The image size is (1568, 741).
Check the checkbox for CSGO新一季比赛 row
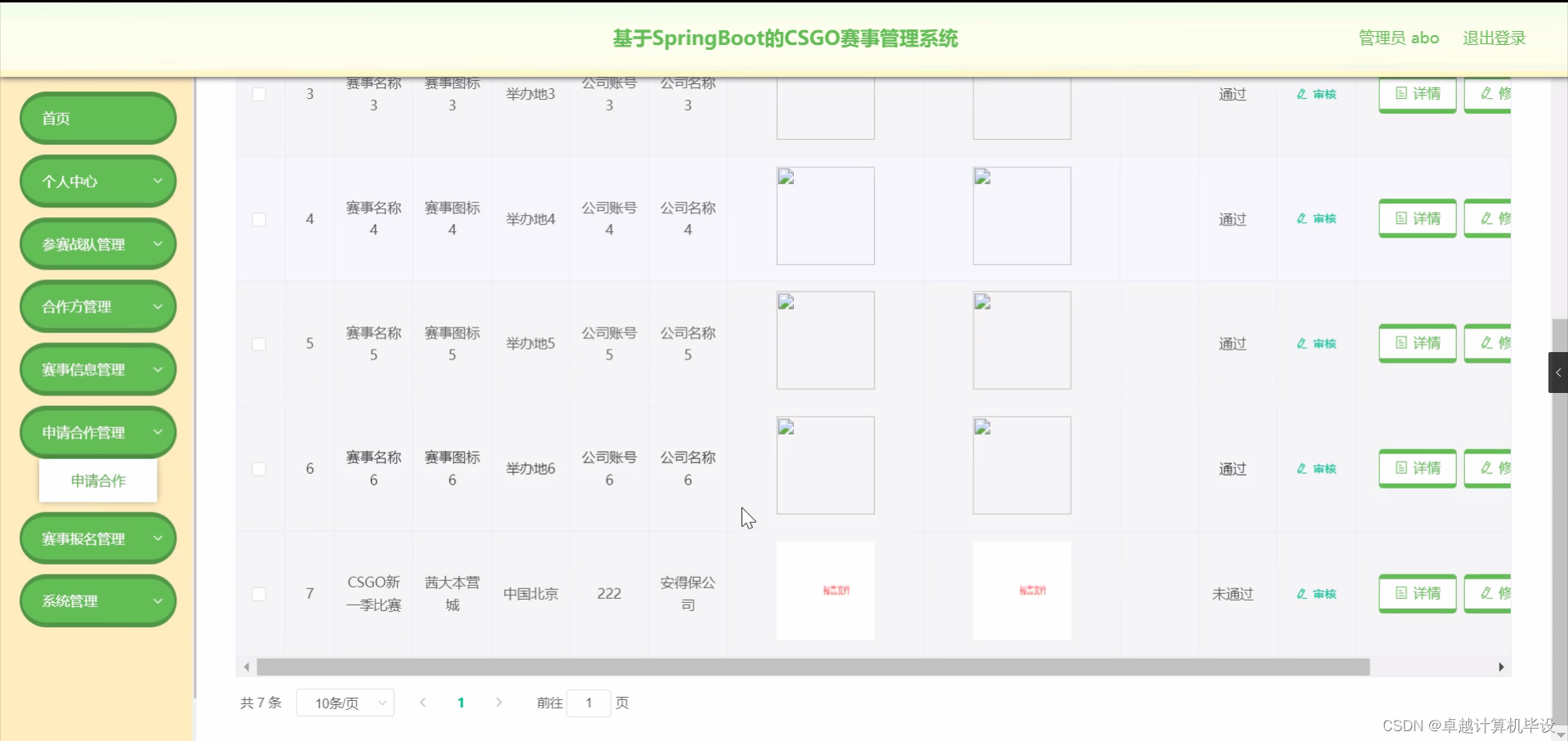259,594
